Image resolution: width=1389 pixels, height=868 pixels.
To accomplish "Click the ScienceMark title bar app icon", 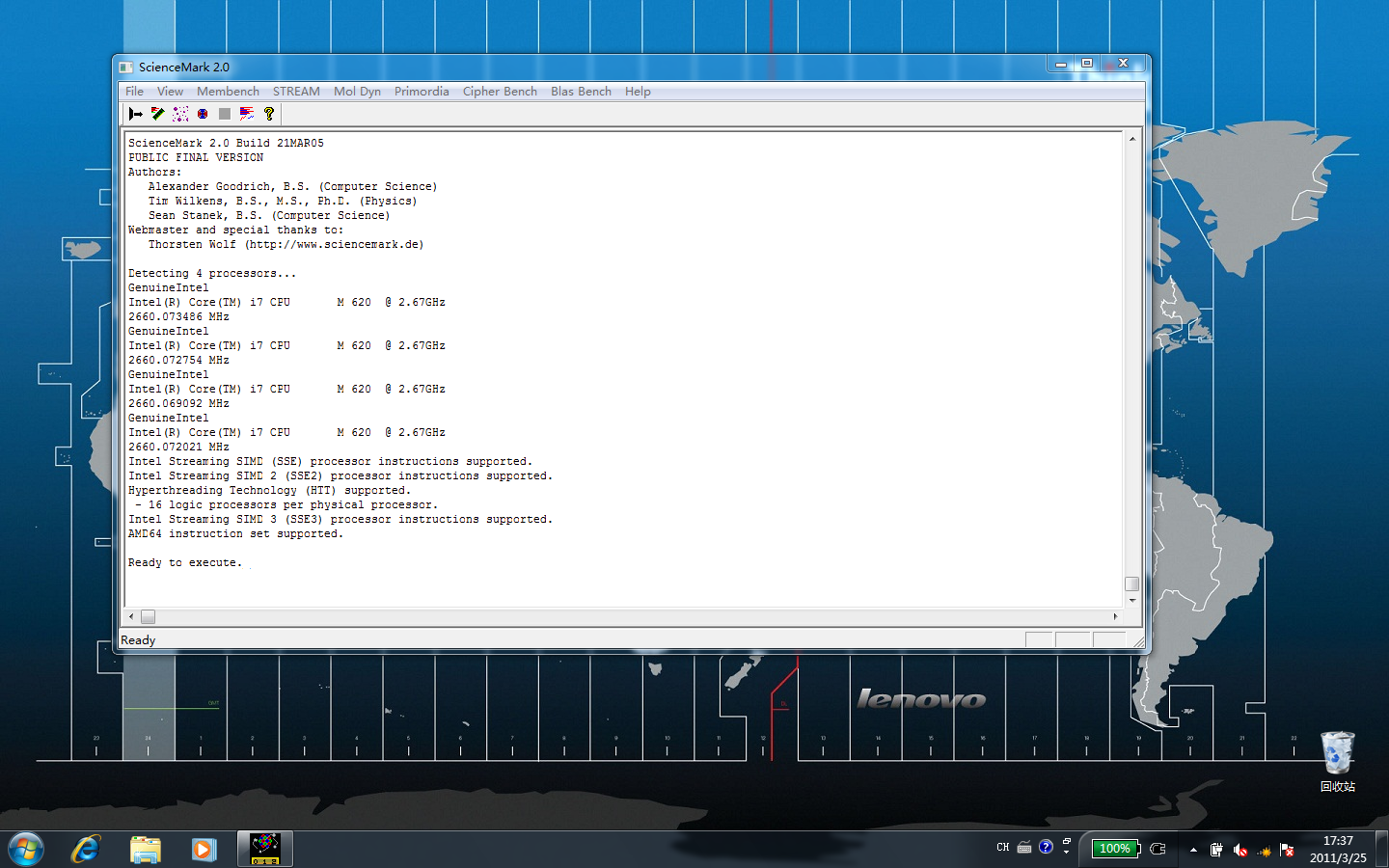I will pyautogui.click(x=126, y=67).
